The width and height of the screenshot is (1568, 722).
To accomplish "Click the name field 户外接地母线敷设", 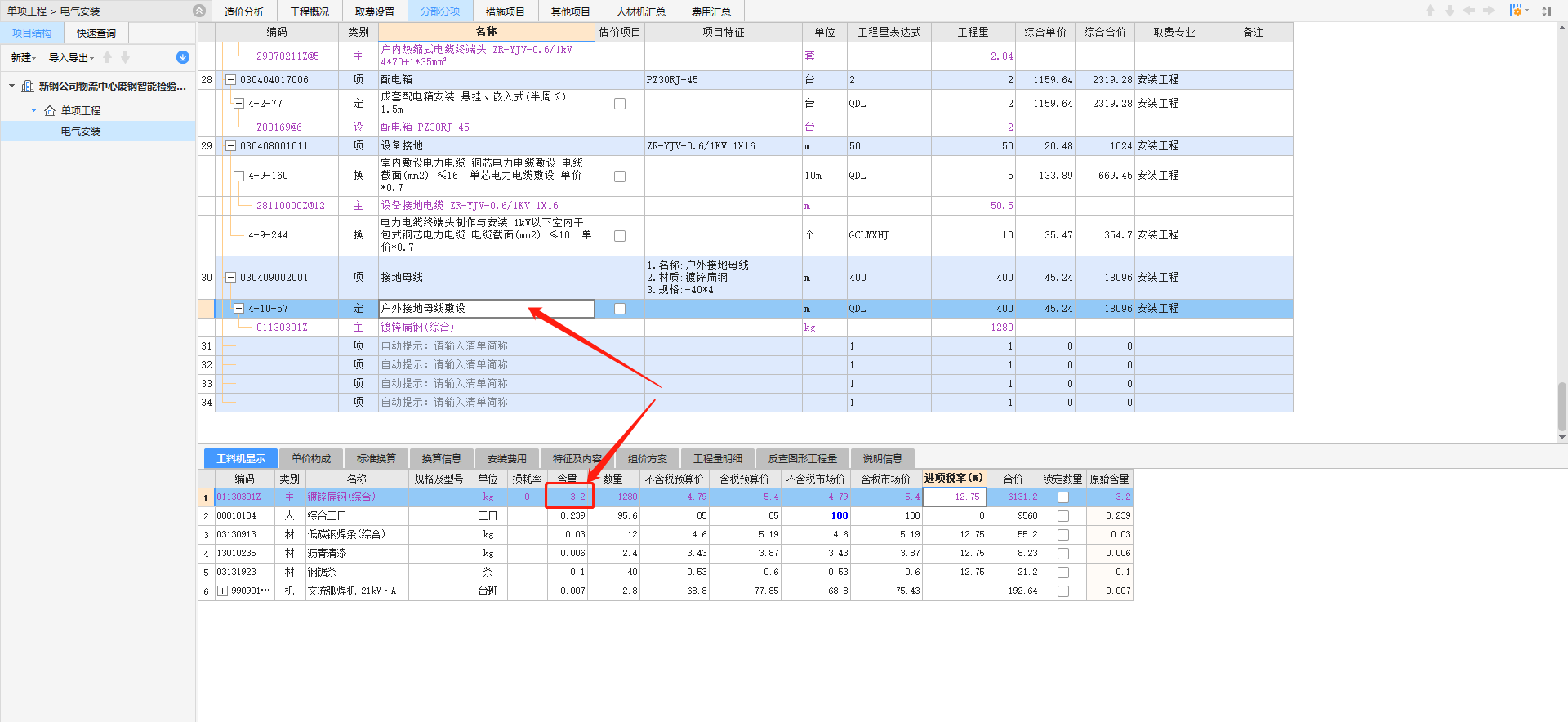I will (x=487, y=309).
